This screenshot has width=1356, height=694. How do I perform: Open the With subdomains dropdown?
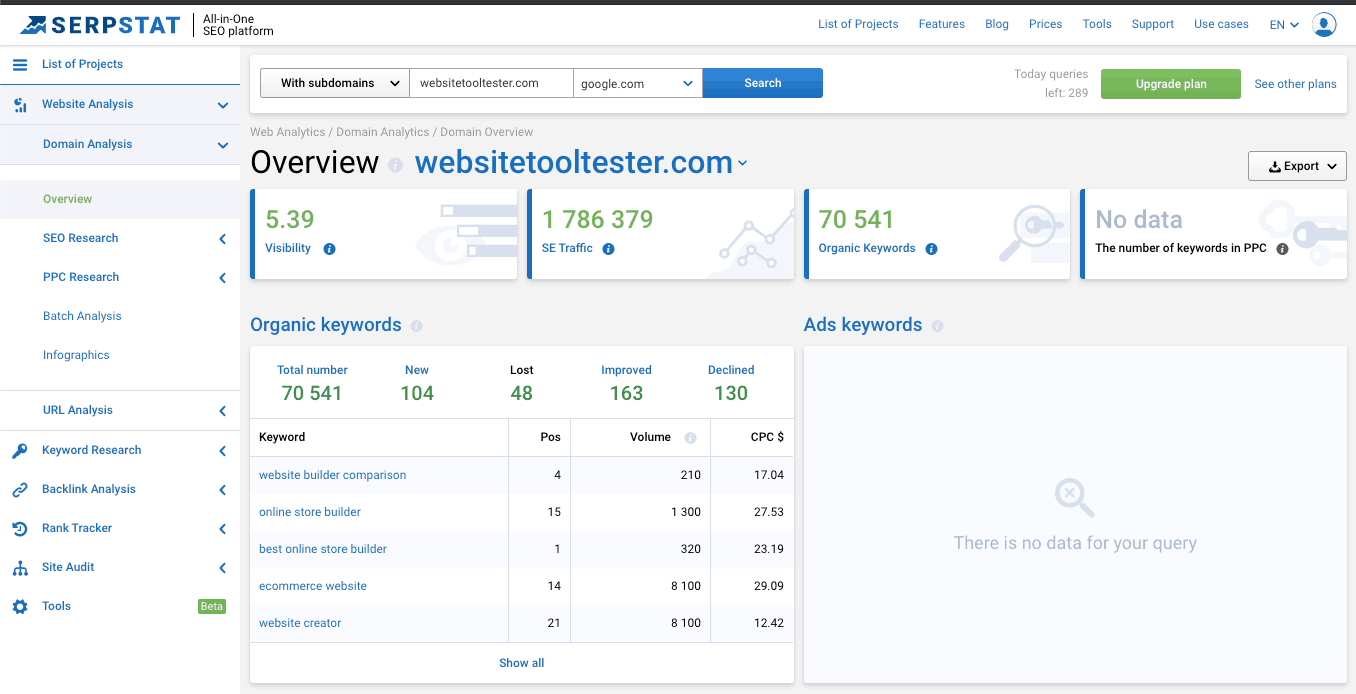tap(335, 83)
